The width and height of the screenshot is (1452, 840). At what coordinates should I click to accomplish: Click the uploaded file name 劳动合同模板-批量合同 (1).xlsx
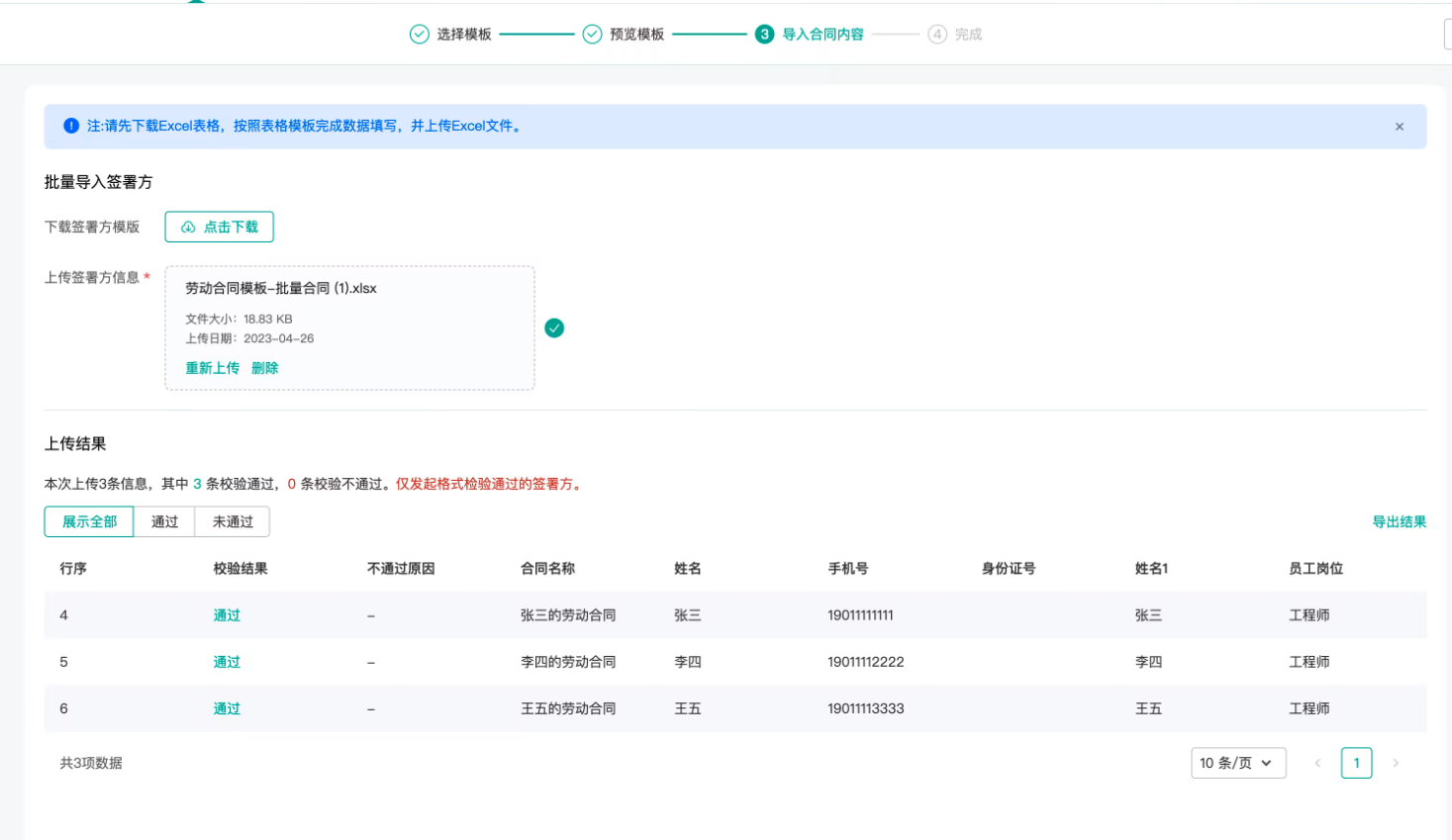[x=281, y=289]
